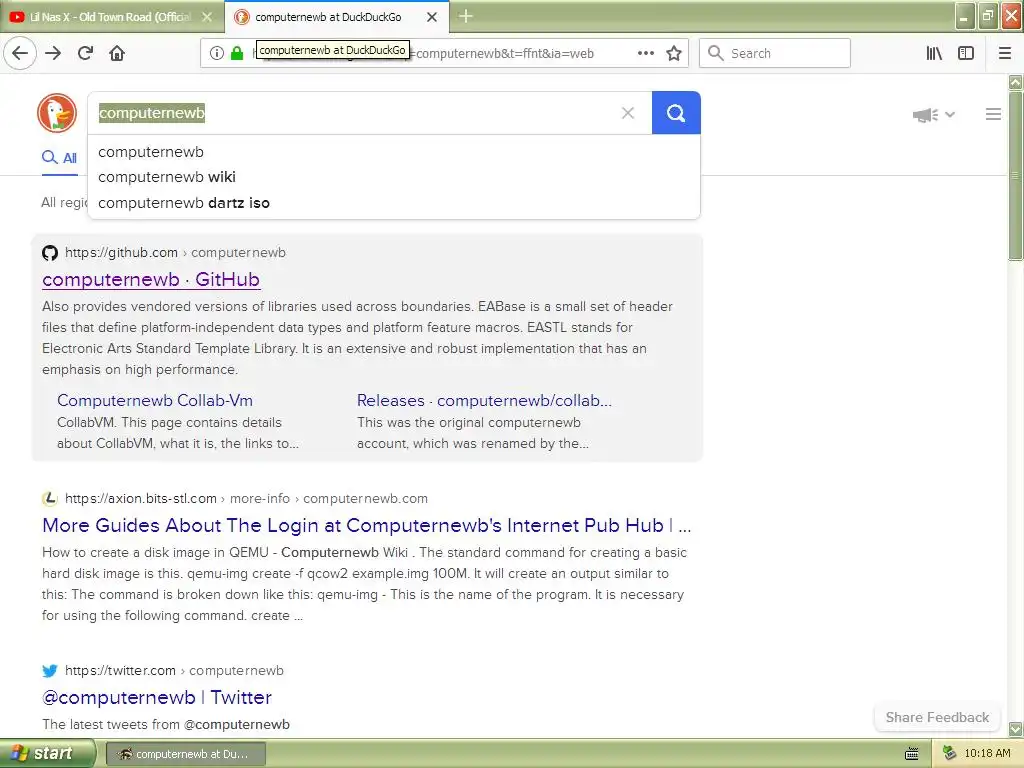Click the address bar URL text

[x=504, y=54]
